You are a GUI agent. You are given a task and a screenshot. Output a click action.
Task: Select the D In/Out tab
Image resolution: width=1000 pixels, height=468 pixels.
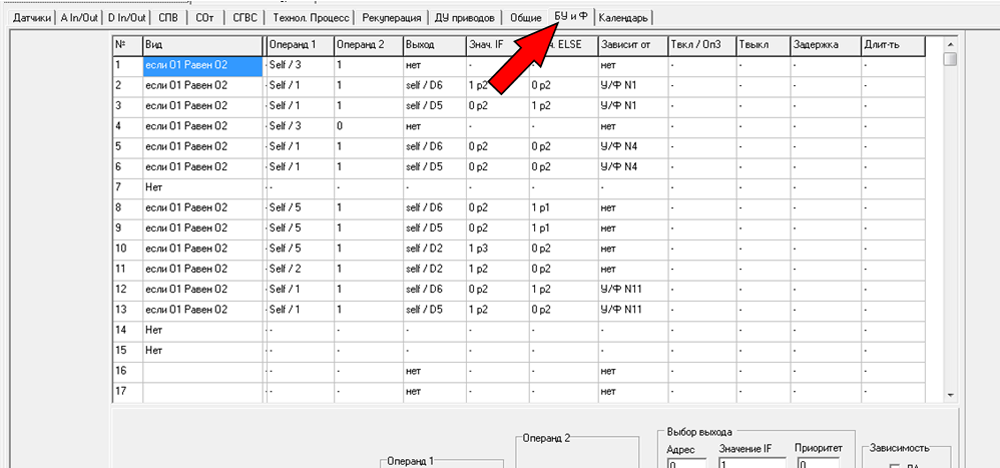(x=128, y=18)
